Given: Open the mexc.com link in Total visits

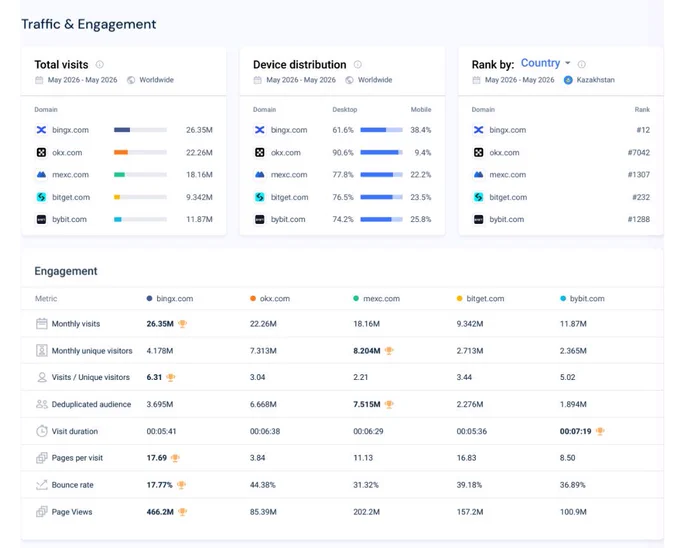Looking at the screenshot, I should tap(70, 175).
